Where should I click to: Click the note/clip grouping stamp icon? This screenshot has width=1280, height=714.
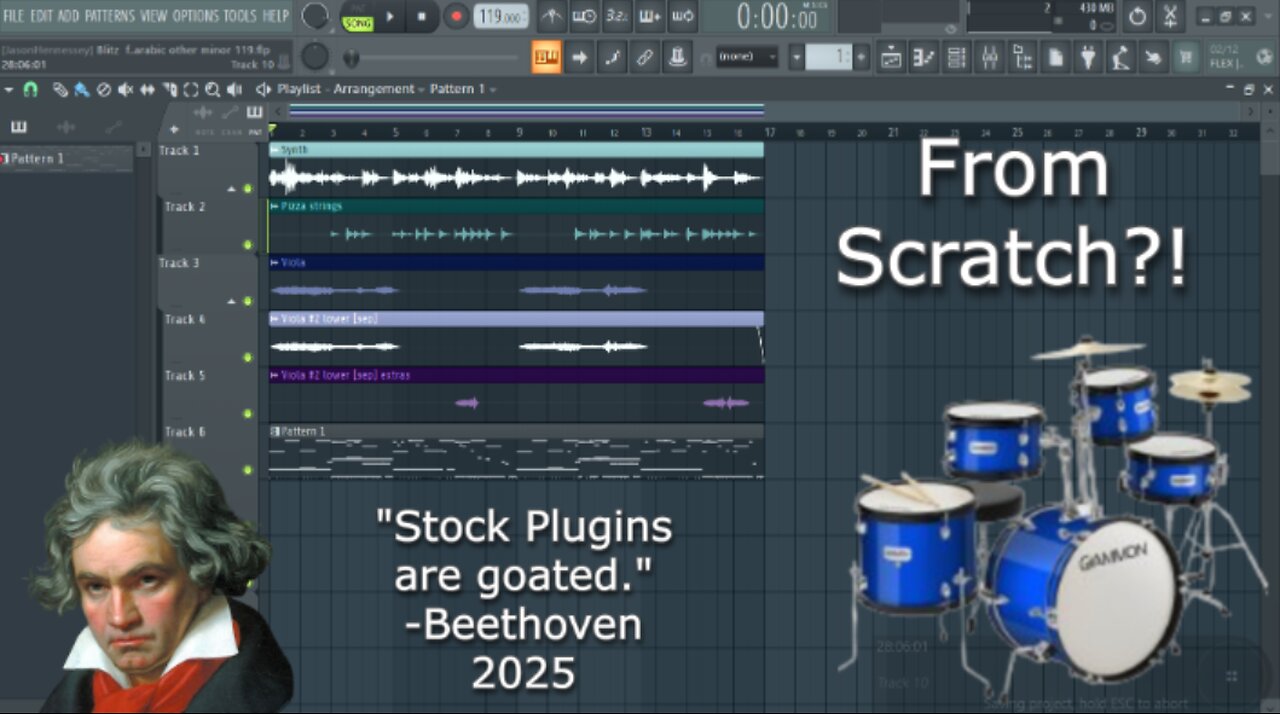coord(678,57)
